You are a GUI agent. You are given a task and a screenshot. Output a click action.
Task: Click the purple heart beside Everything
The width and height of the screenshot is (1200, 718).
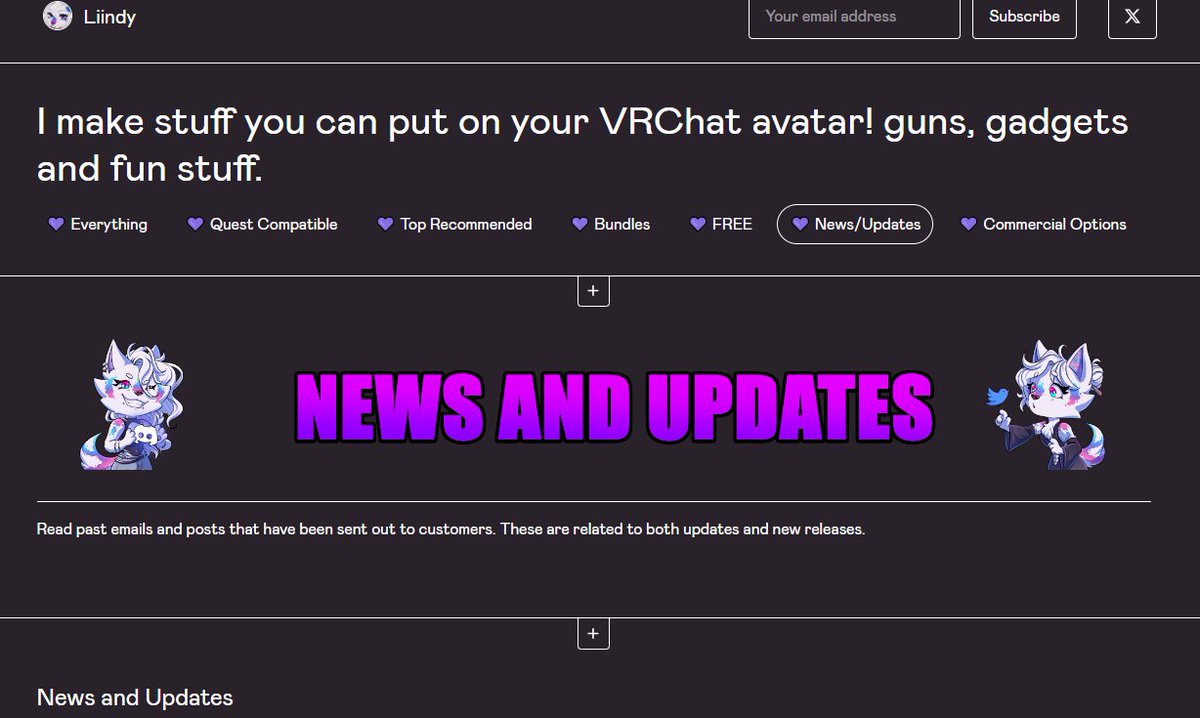coord(56,224)
